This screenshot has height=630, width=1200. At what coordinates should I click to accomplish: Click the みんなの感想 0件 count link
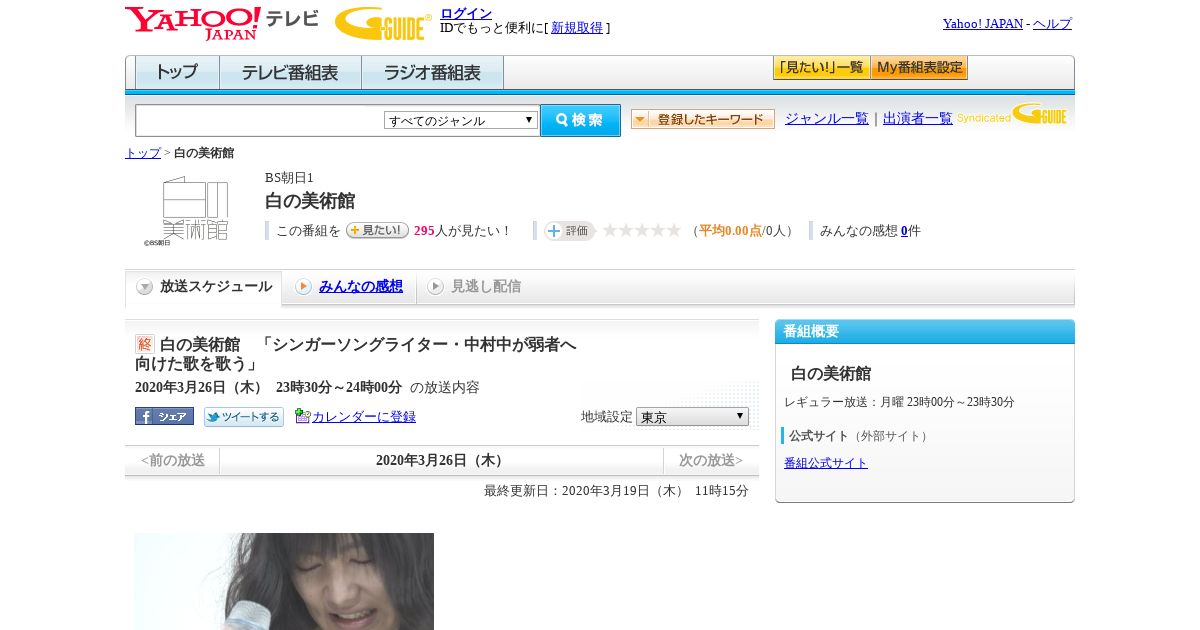904,231
